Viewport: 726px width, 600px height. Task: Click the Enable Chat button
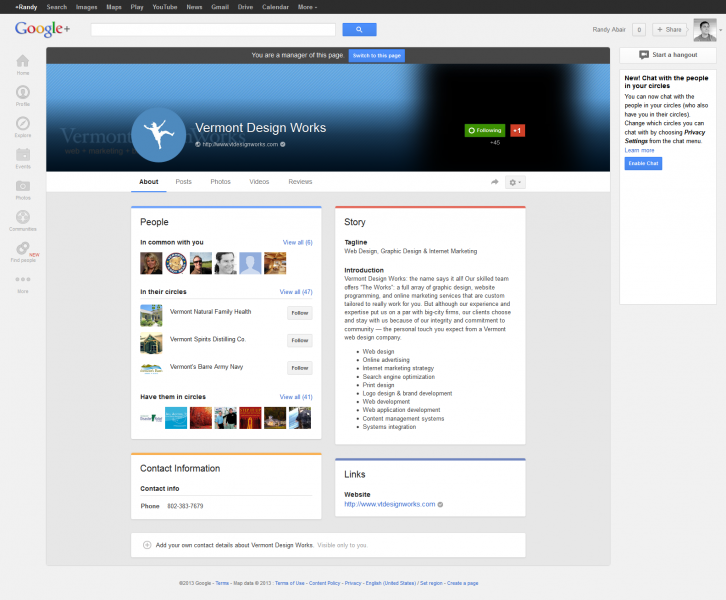643,163
